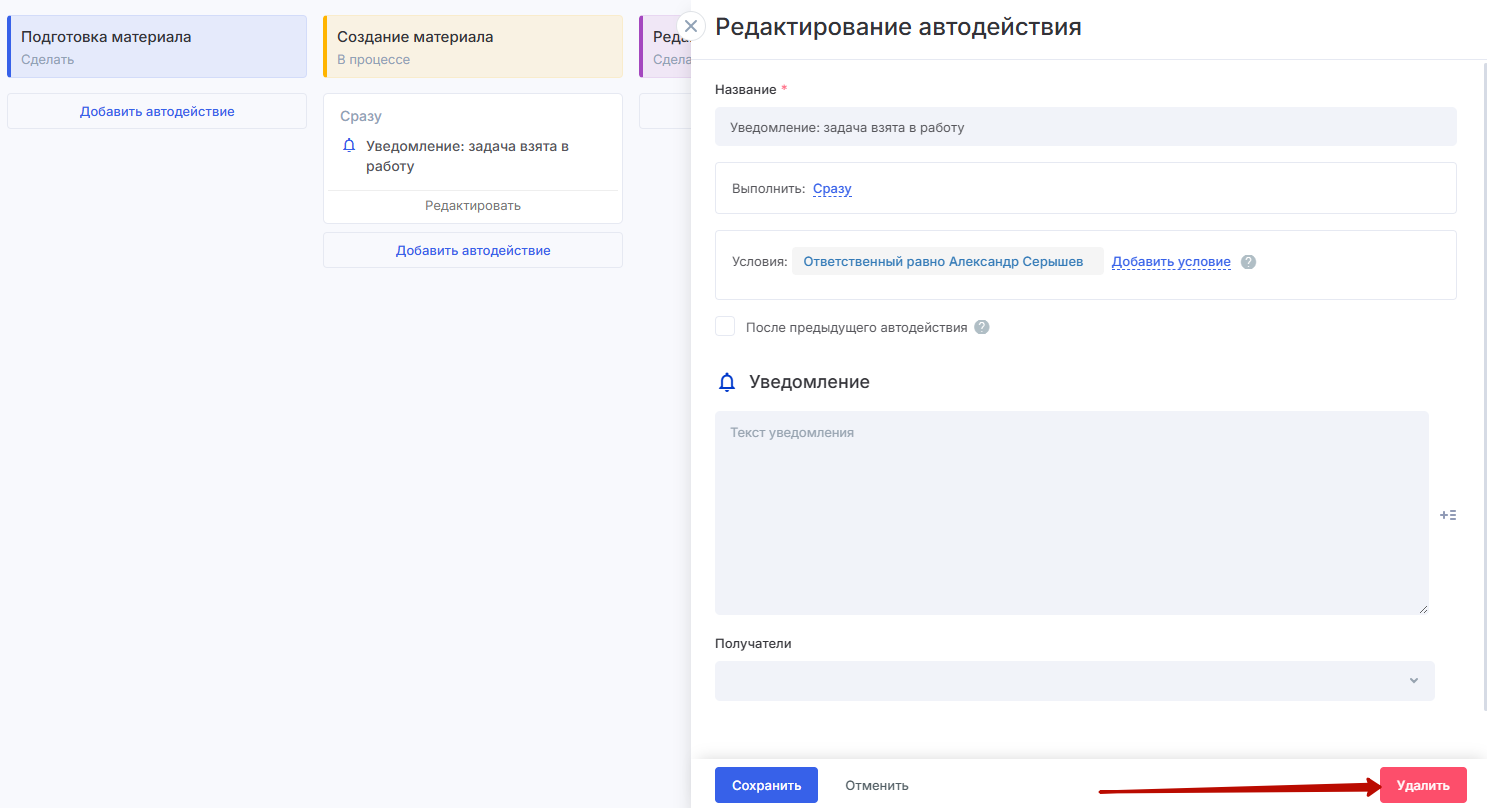Viewport: 1487px width, 808px height.
Task: Delete autoaction with red Удалить button
Action: tap(1422, 785)
